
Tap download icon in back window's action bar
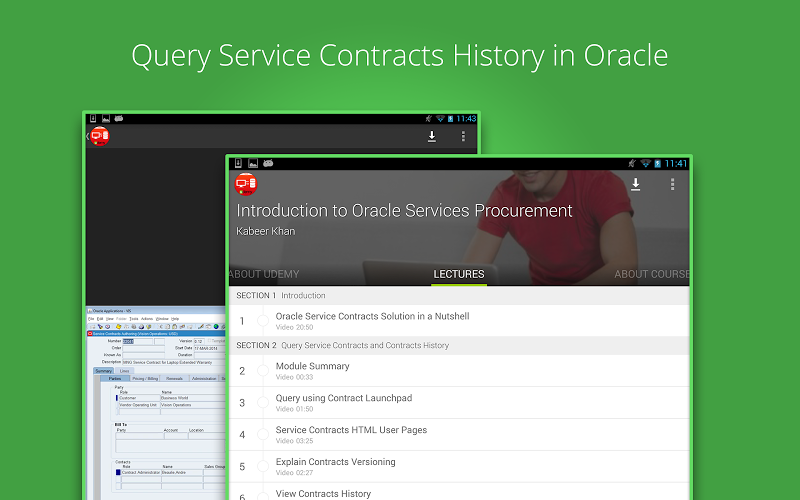(432, 136)
